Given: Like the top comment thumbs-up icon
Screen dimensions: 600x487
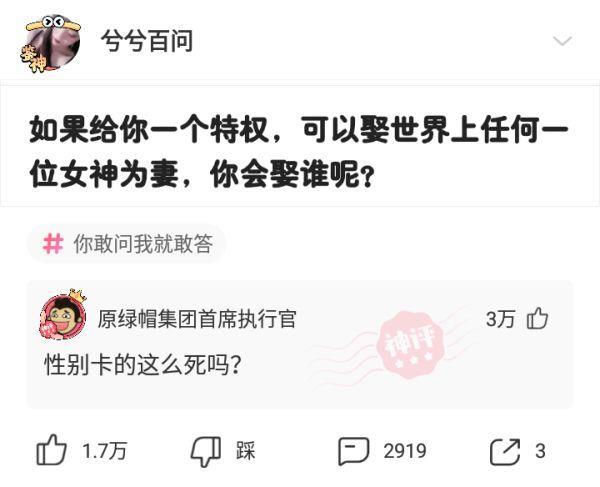Looking at the screenshot, I should tap(538, 318).
